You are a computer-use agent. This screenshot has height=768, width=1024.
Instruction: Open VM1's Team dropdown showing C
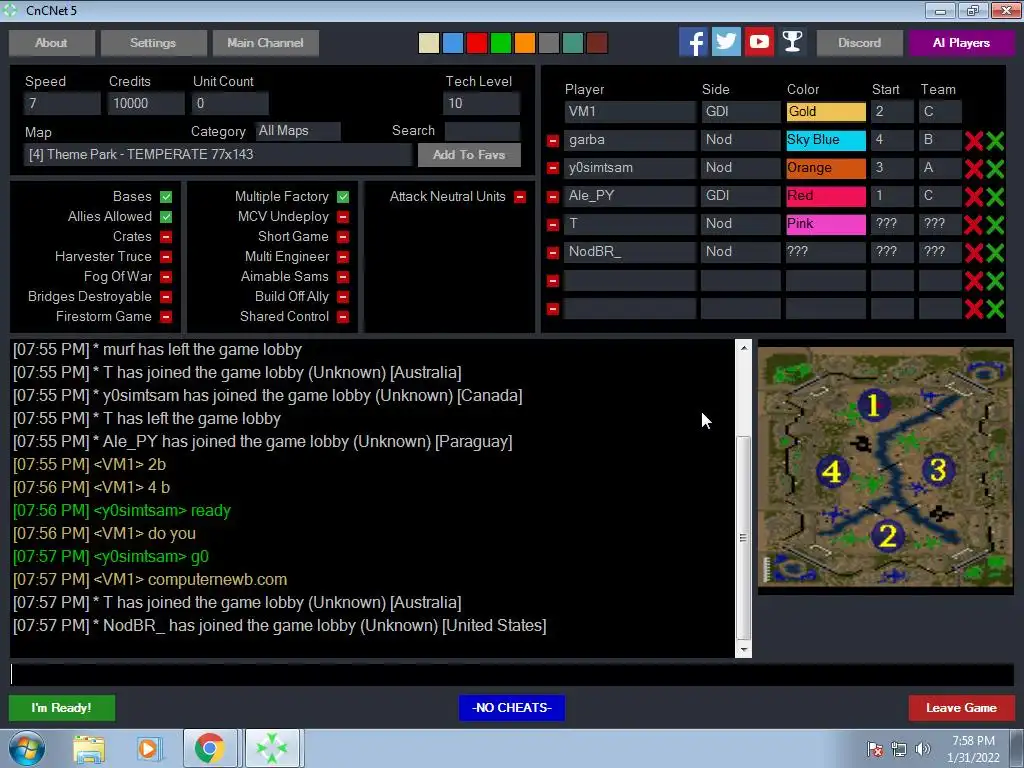click(940, 112)
